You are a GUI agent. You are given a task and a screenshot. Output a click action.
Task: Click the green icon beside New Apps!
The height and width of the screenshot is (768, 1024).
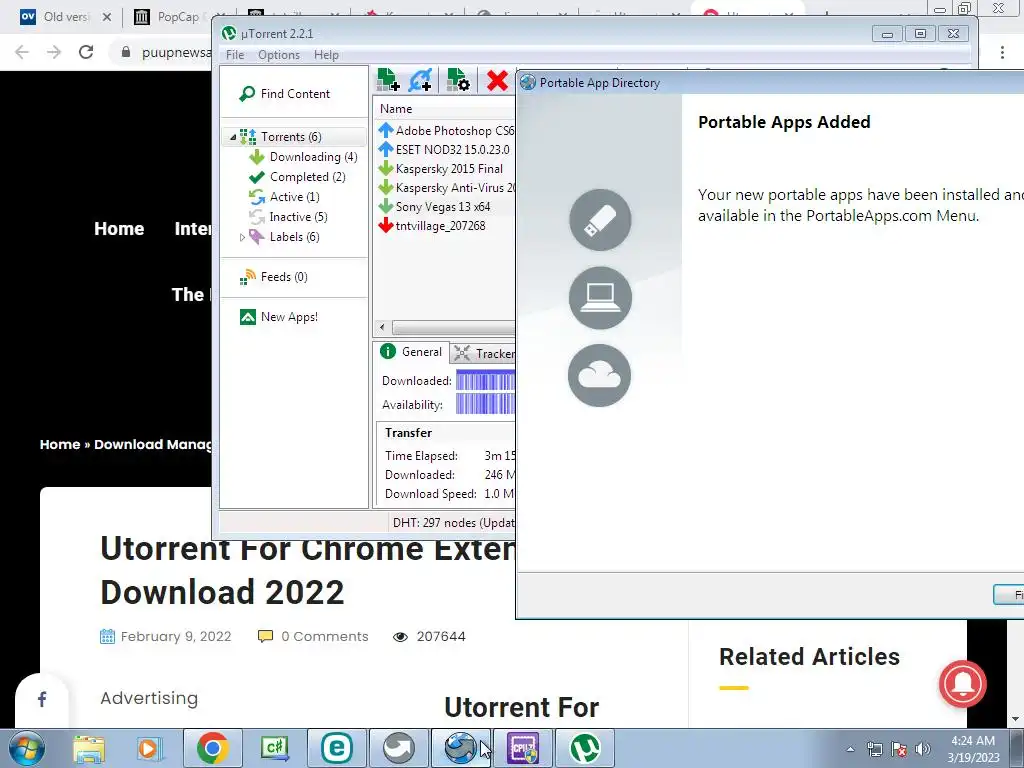pyautogui.click(x=248, y=317)
